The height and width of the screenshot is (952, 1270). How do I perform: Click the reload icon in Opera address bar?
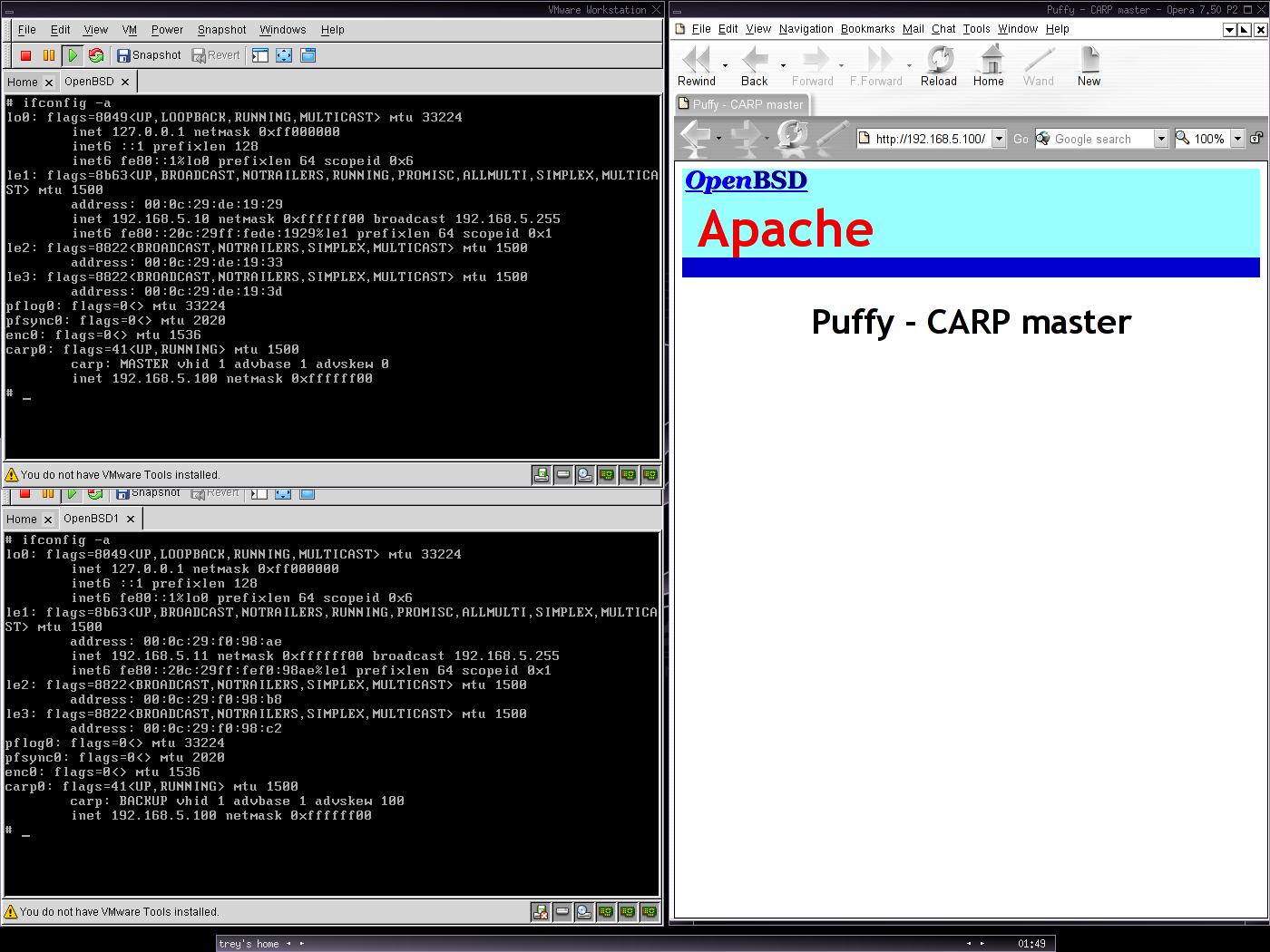pos(793,138)
